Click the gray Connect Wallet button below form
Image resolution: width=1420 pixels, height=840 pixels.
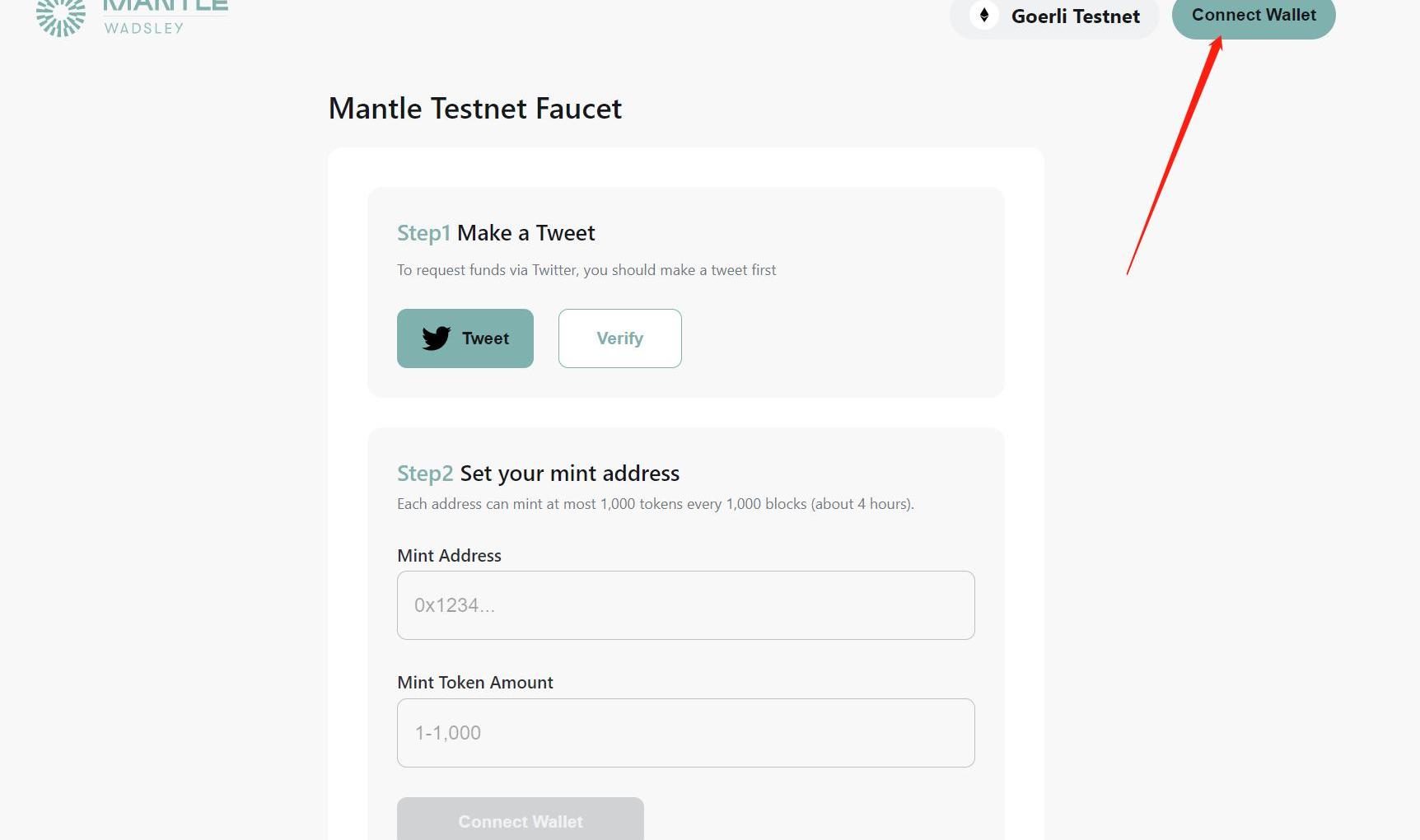click(520, 819)
